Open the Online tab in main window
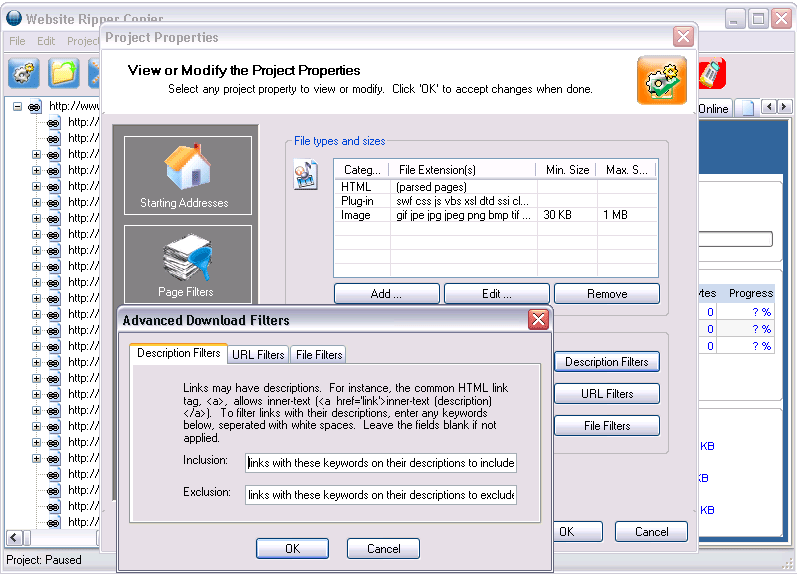 713,108
